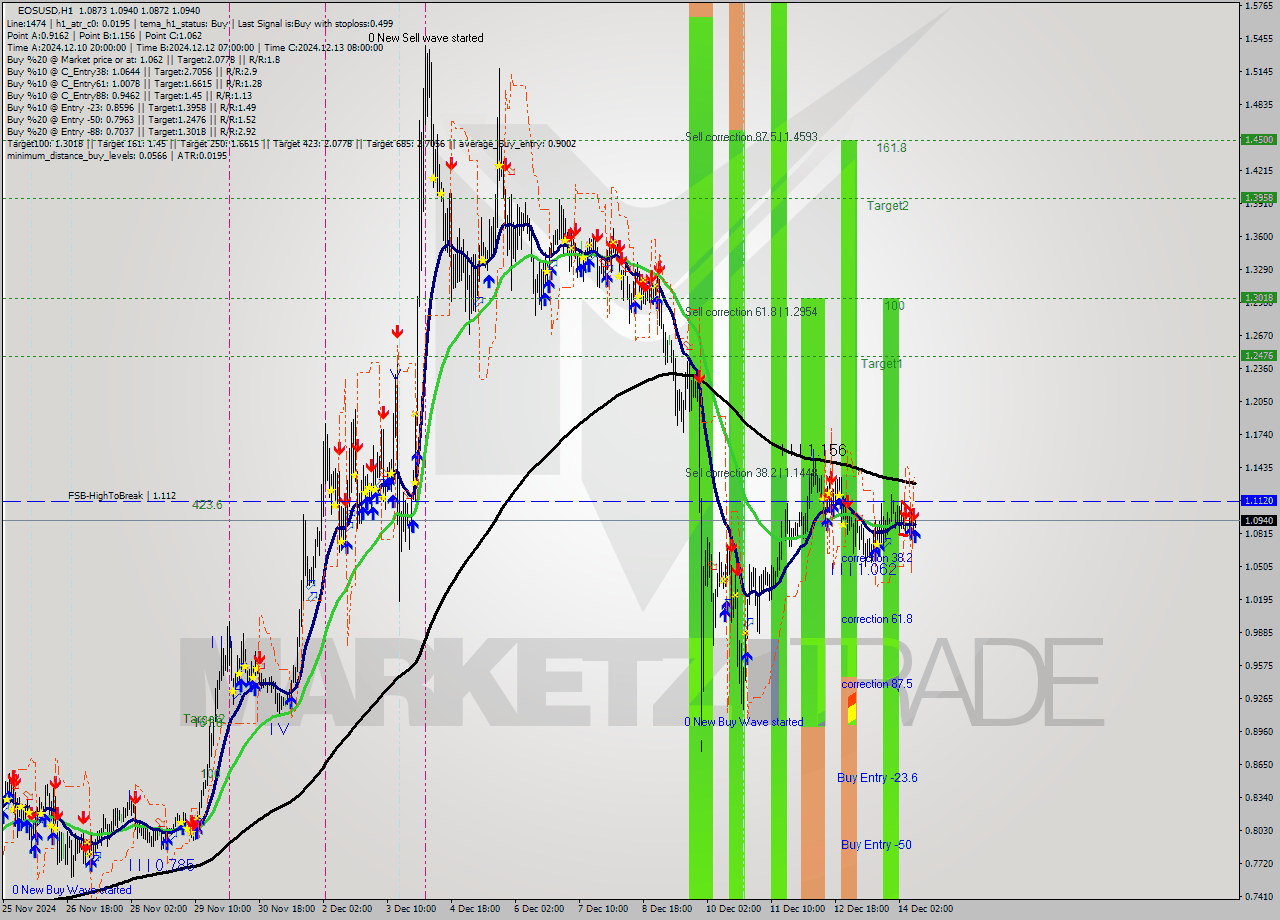The width and height of the screenshot is (1280, 920).
Task: Click the 'Target100: 1.3018' summary line
Action: [x=291, y=144]
